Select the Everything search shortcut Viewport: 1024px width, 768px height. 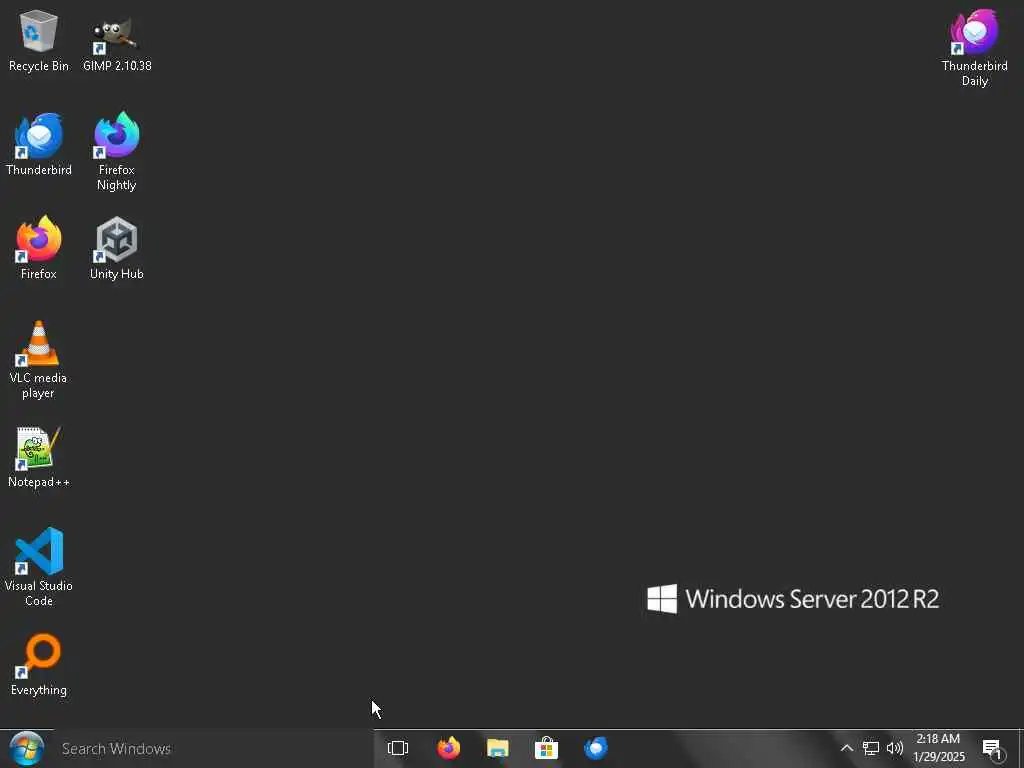point(39,665)
